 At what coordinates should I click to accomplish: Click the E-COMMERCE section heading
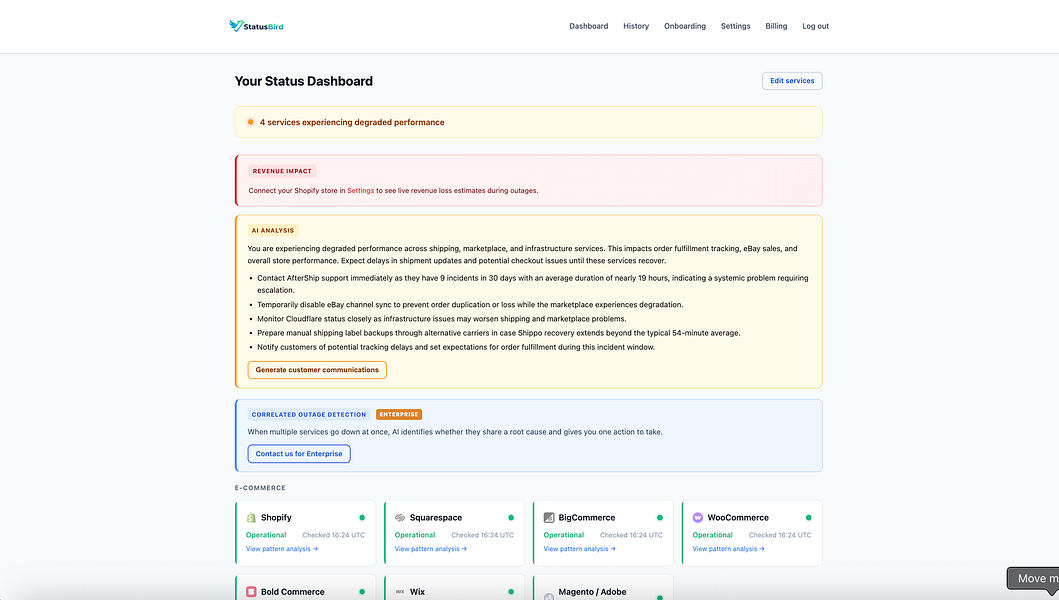(x=260, y=488)
